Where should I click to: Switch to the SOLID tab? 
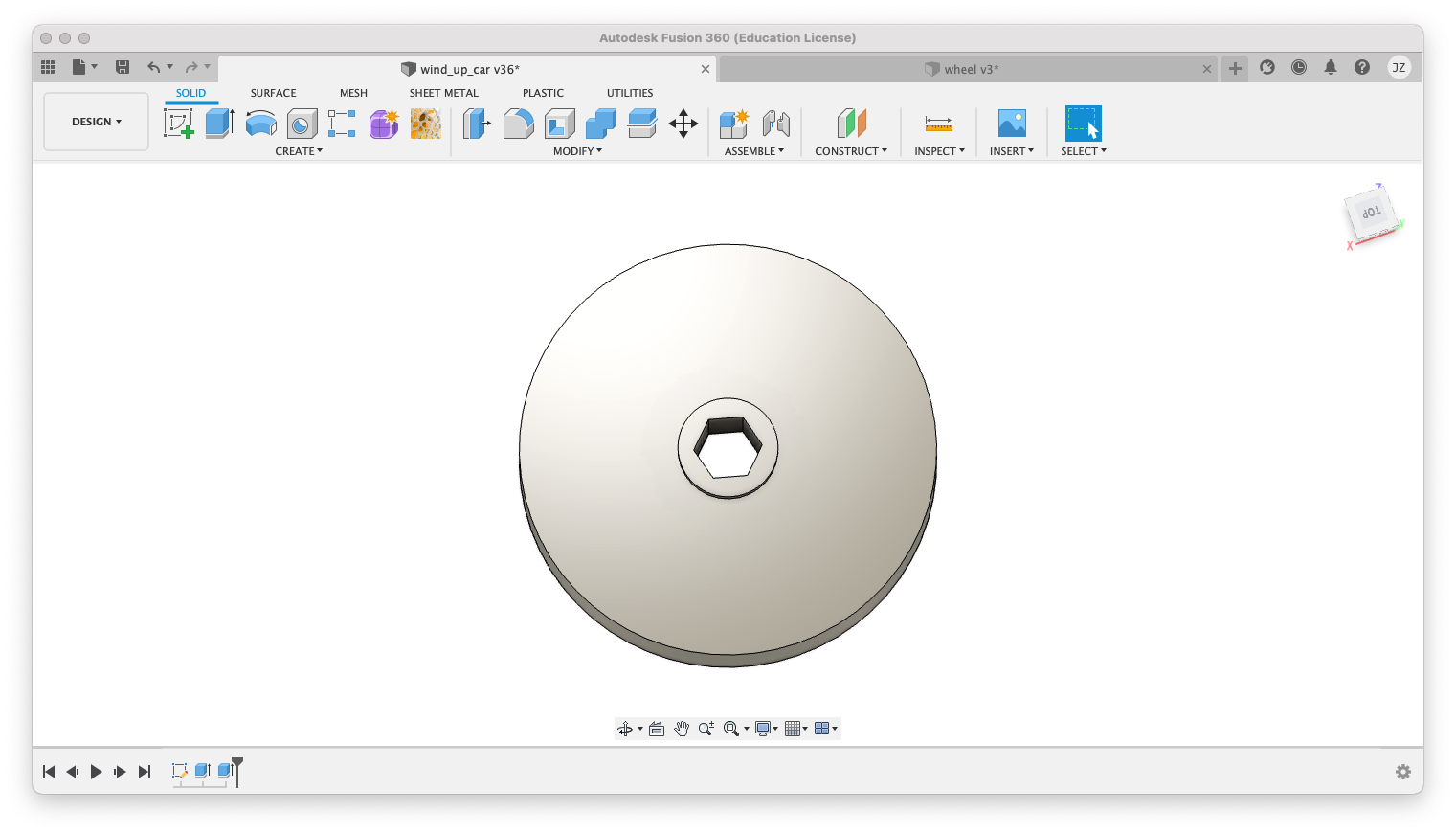pos(190,93)
